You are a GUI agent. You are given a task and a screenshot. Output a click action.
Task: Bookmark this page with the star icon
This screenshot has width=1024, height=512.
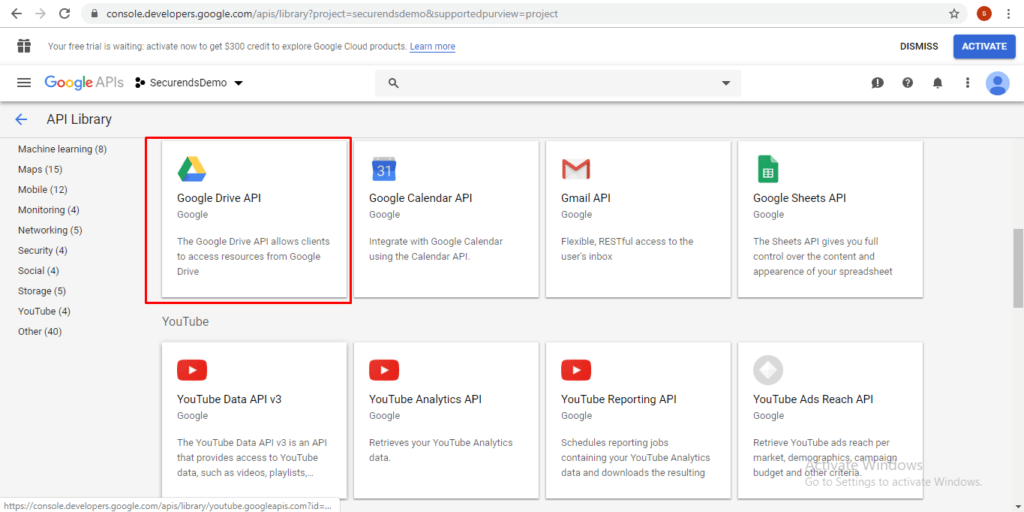(x=954, y=14)
